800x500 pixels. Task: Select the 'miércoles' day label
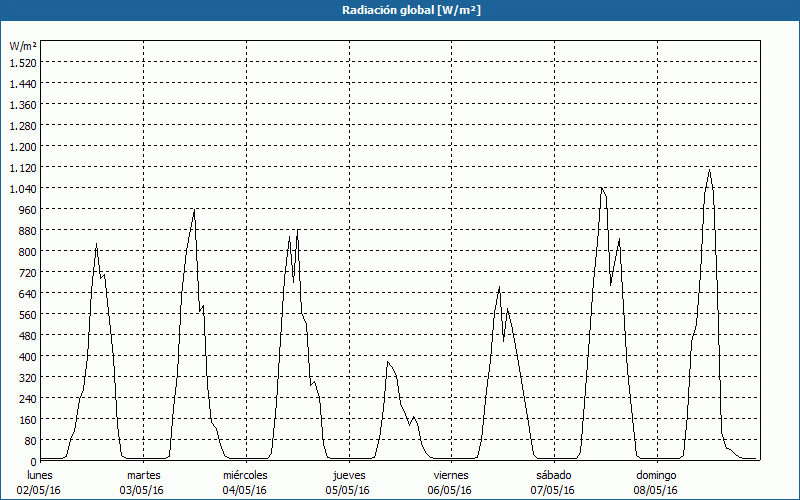(x=245, y=475)
